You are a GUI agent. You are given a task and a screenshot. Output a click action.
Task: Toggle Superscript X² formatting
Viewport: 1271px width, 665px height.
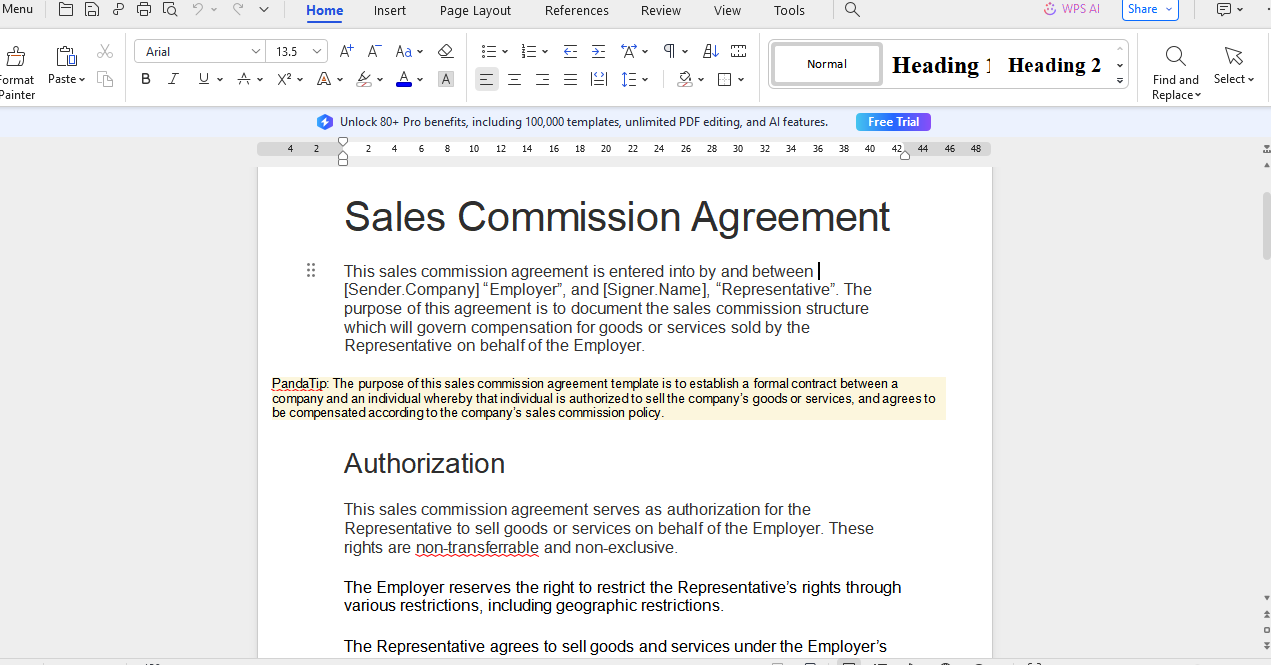(284, 79)
